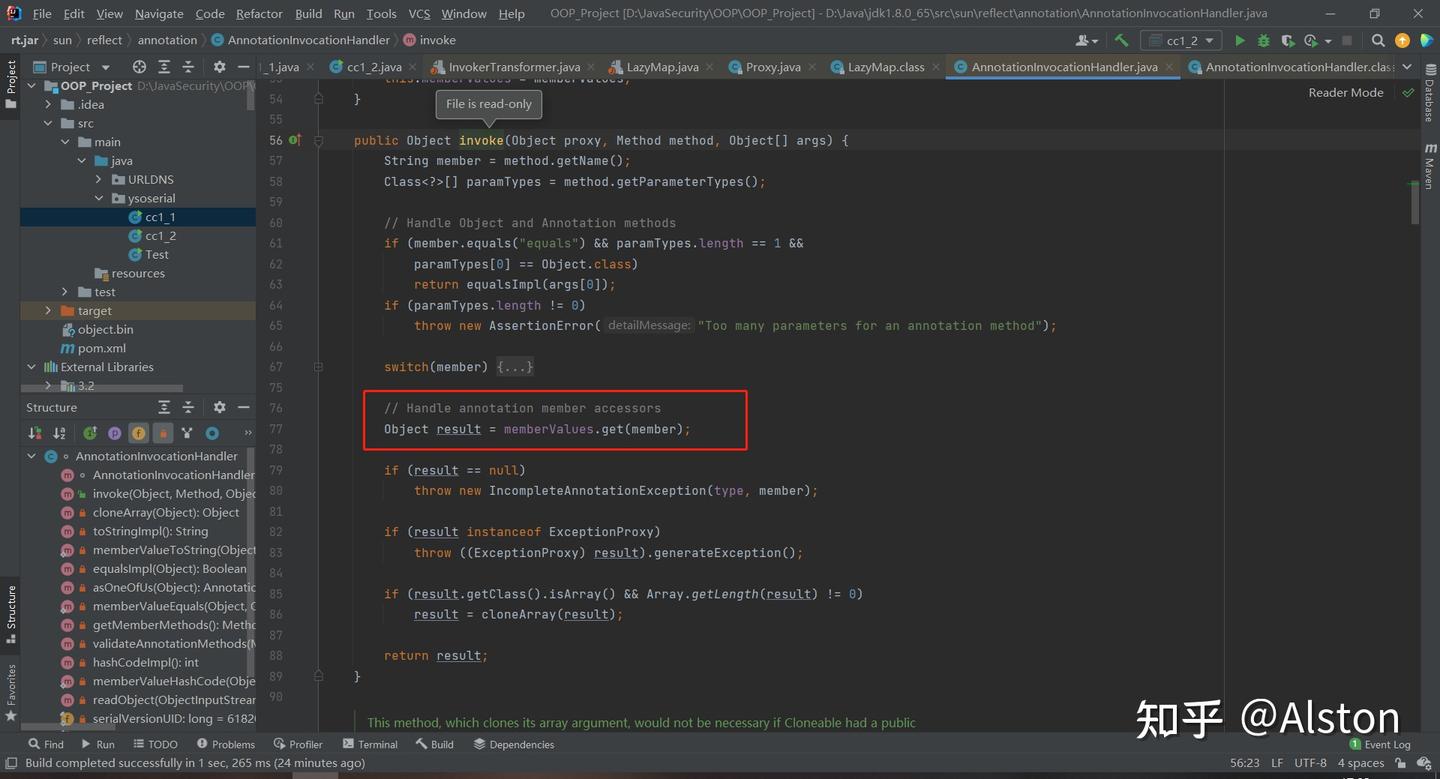The height and width of the screenshot is (779, 1440).
Task: Select pom.xml in the Project tree
Action: tap(102, 348)
